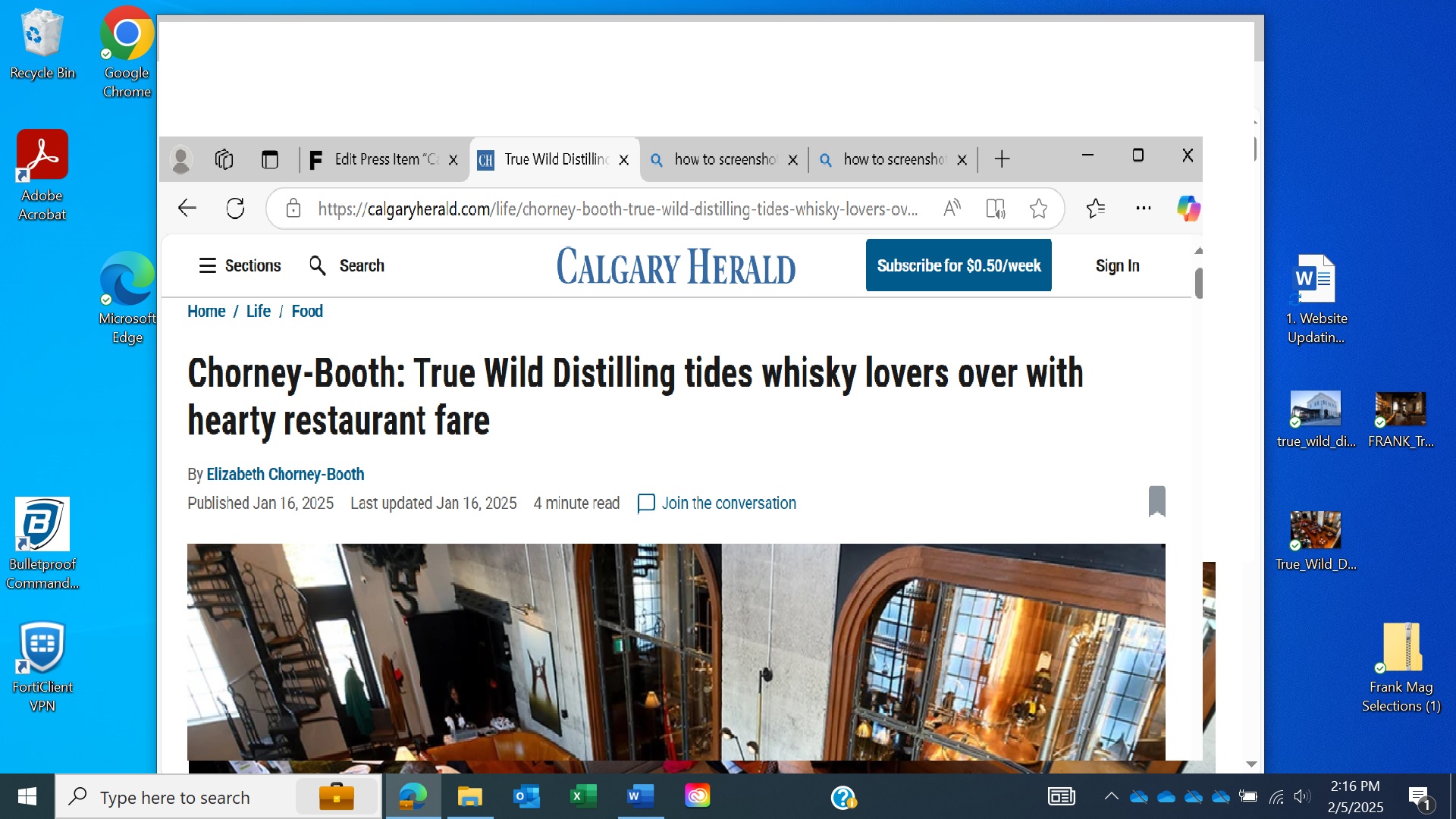Click the distillery article photo
The image size is (1456, 819).
pyautogui.click(x=676, y=652)
